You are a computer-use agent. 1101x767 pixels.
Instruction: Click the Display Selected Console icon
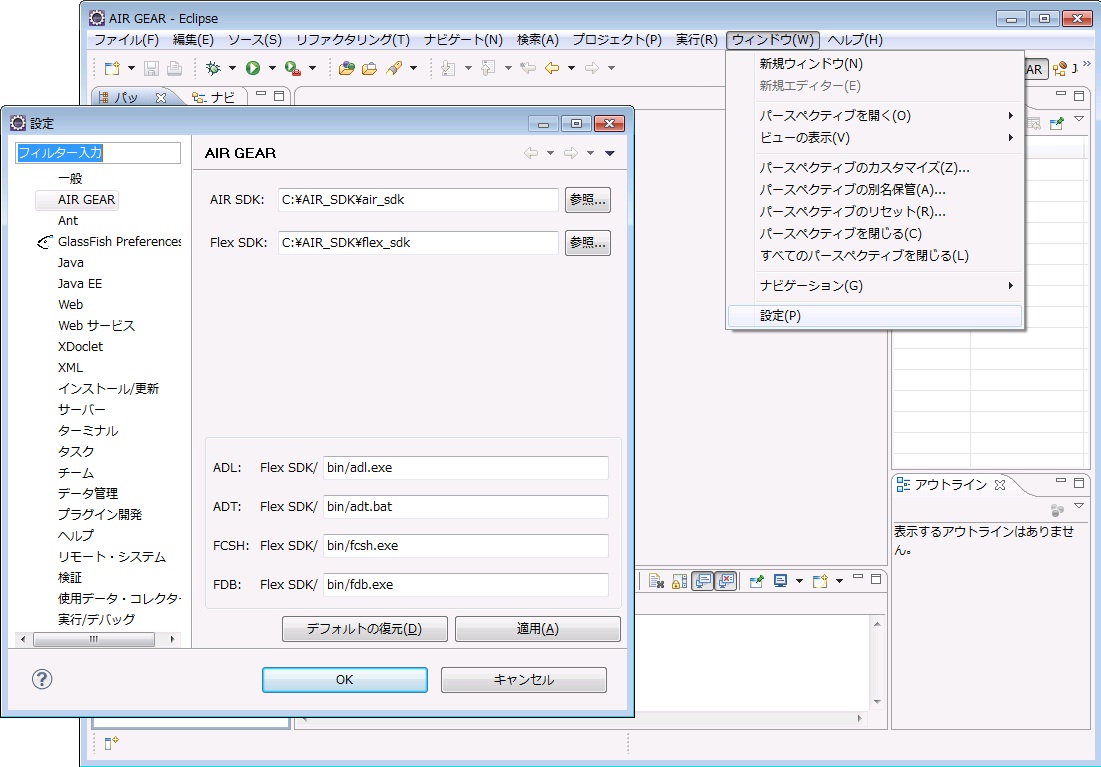(x=780, y=581)
